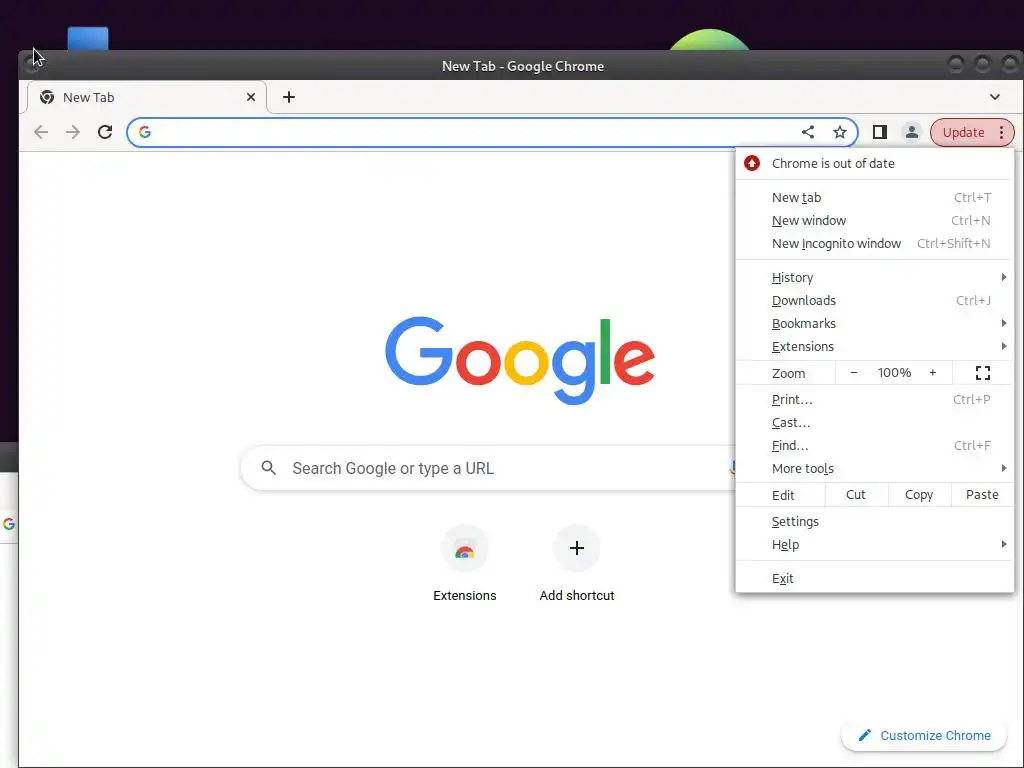The image size is (1024, 768).
Task: Select New tab from the menu
Action: [x=875, y=197]
